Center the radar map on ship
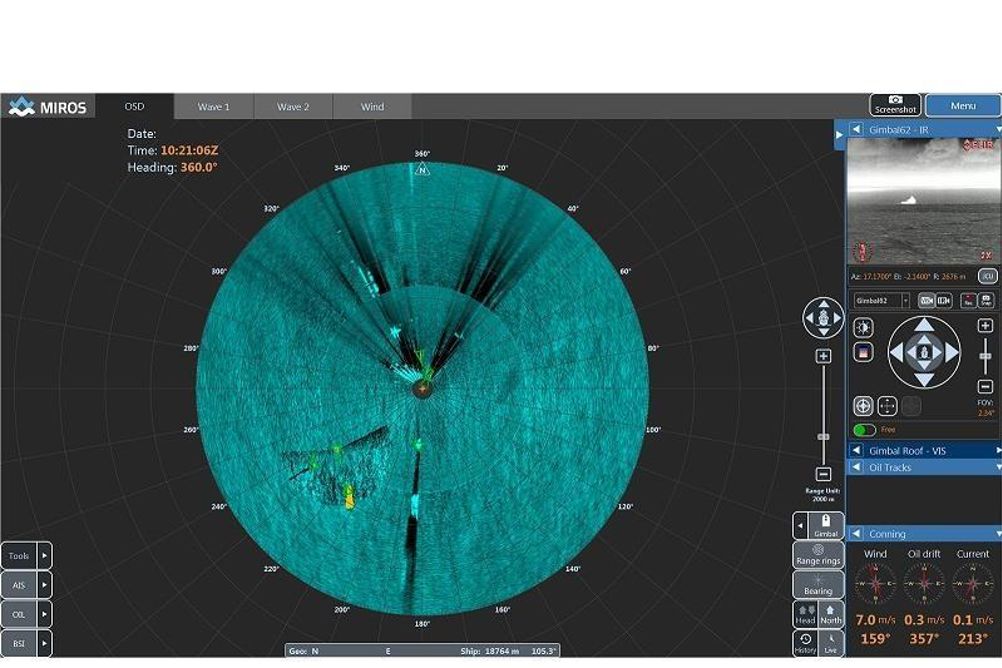This screenshot has height=668, width=1002. tap(823, 318)
